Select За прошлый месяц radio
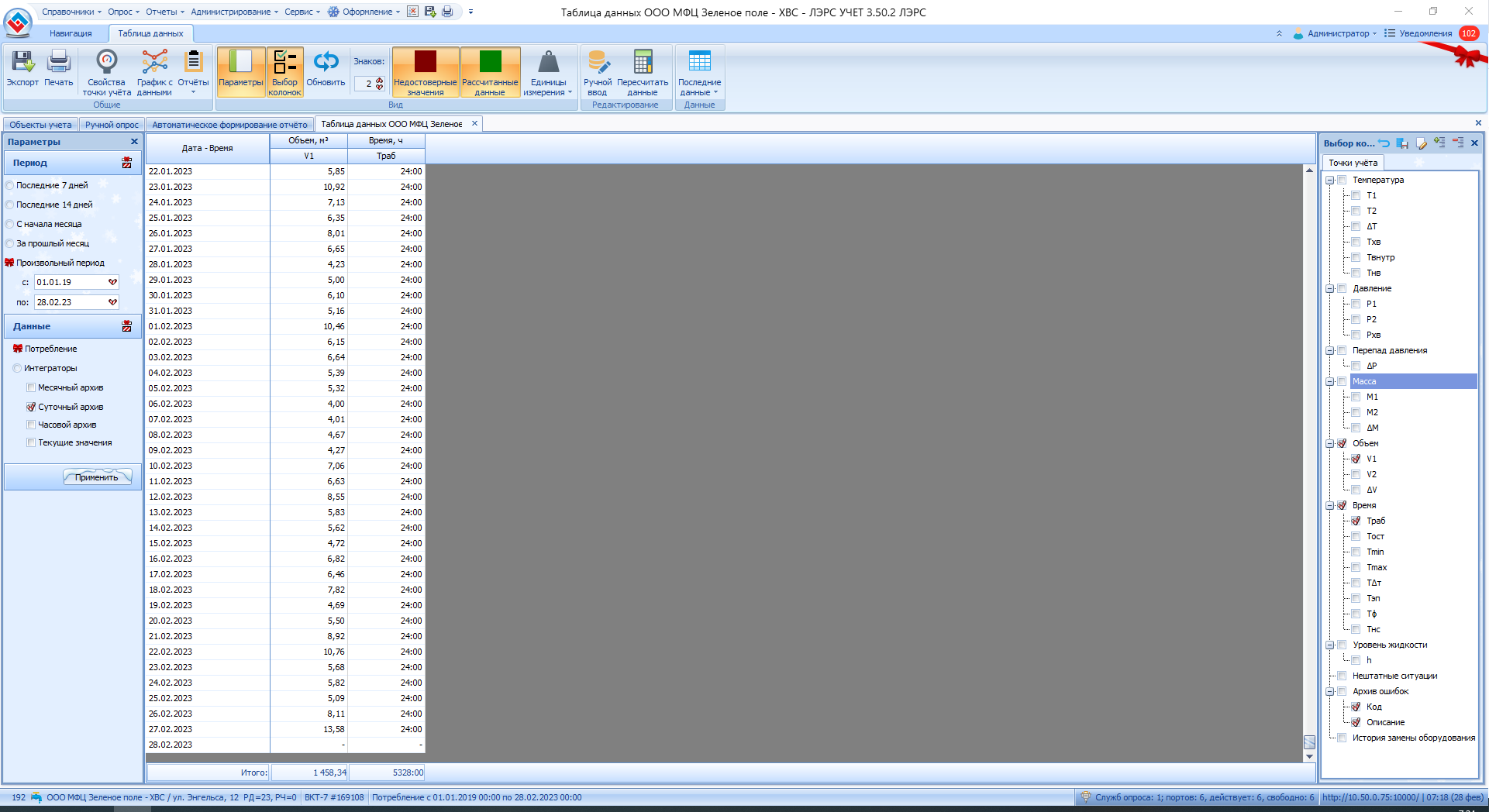The height and width of the screenshot is (812, 1489). click(x=10, y=243)
